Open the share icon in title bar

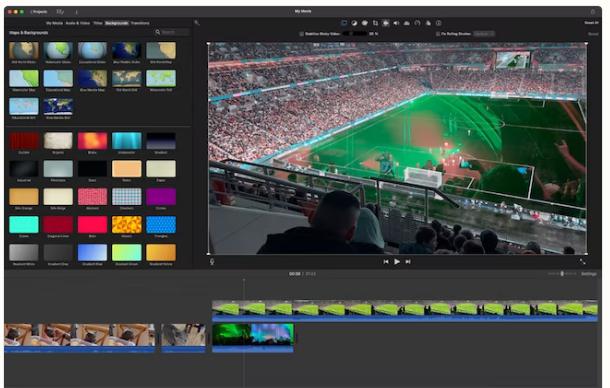click(x=593, y=12)
